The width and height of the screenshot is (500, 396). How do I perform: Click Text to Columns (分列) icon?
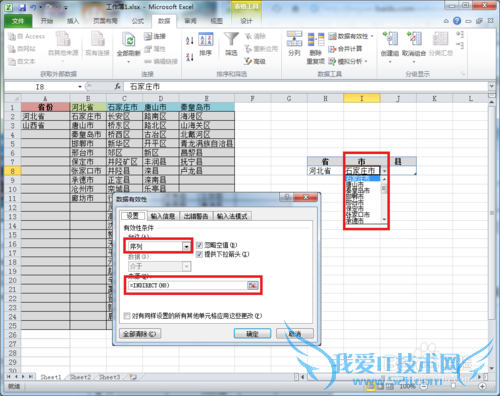coord(294,39)
